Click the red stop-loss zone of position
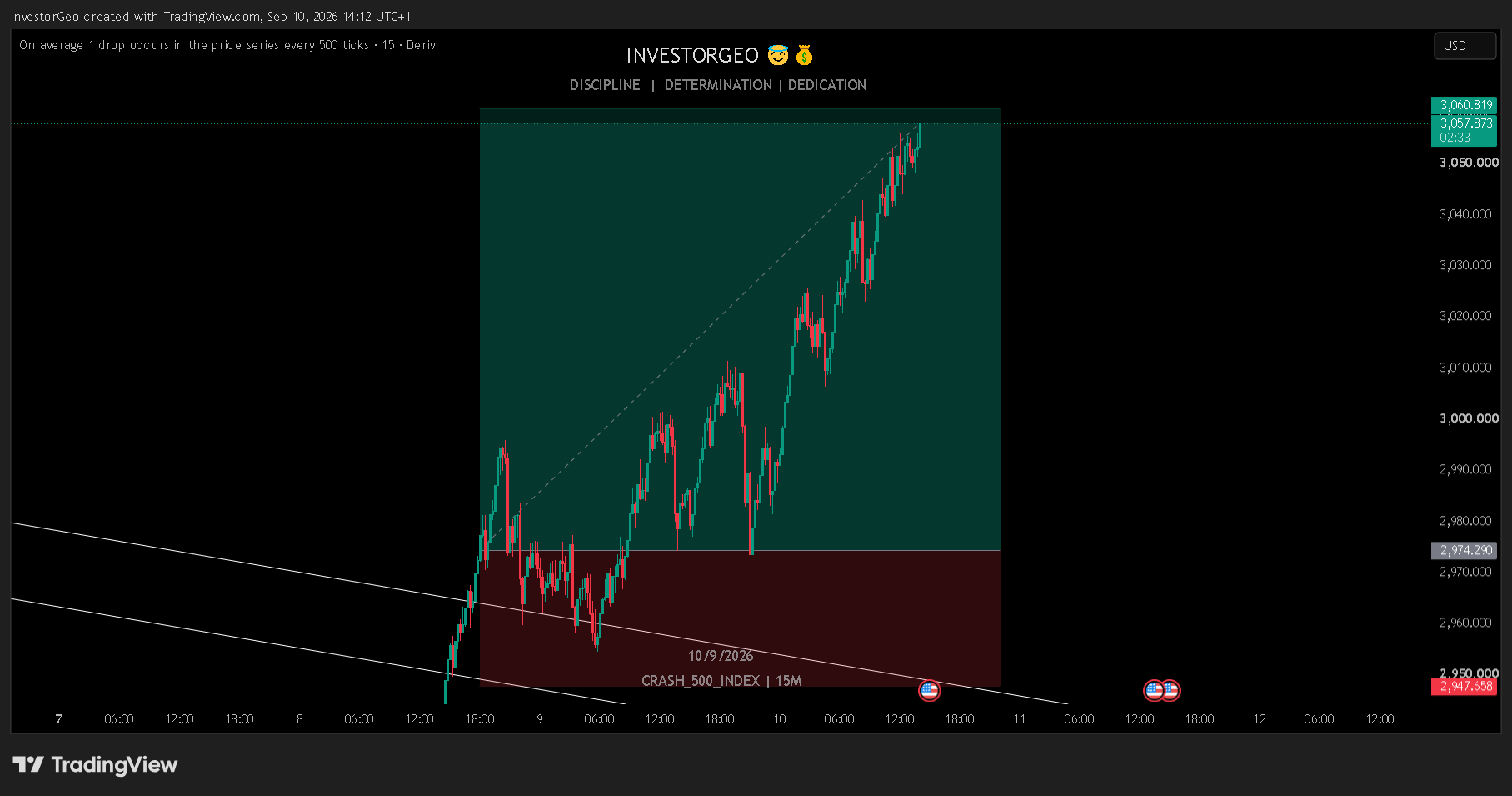The width and height of the screenshot is (1512, 796). (740, 618)
